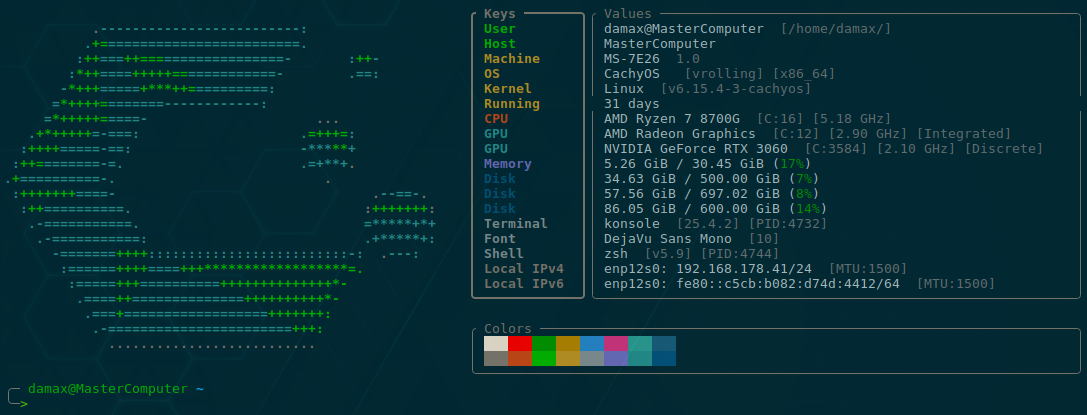This screenshot has width=1087, height=415.
Task: Click the 'Keys' panel title
Action: pos(500,14)
